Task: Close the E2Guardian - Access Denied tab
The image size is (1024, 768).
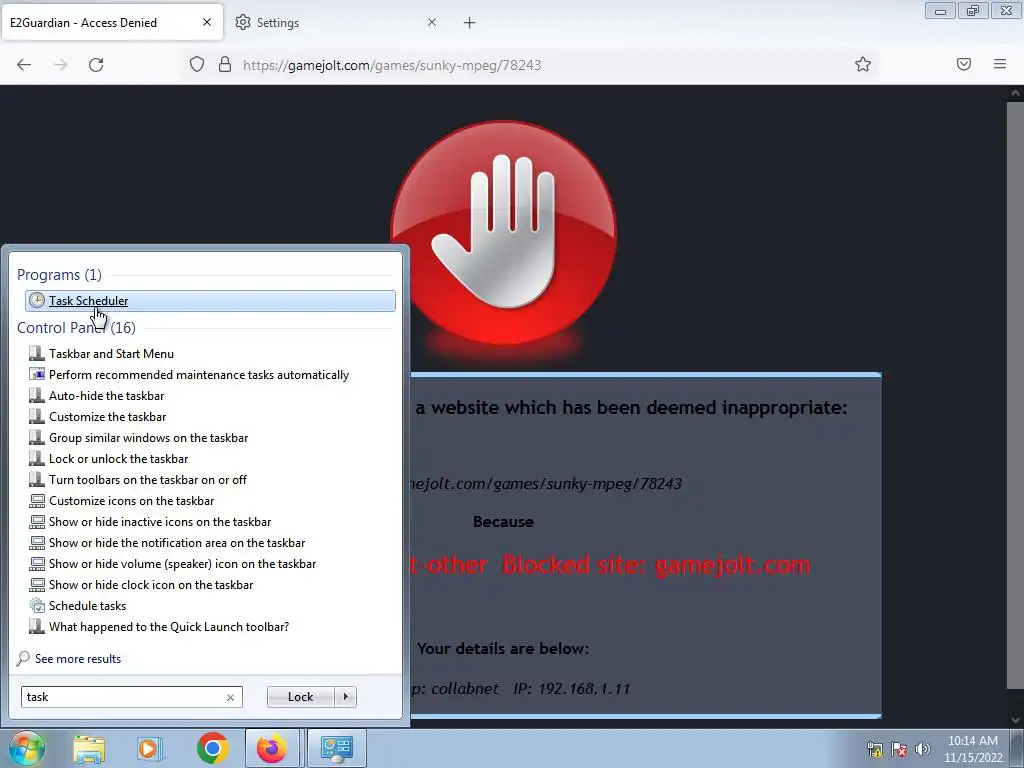Action: [x=206, y=22]
